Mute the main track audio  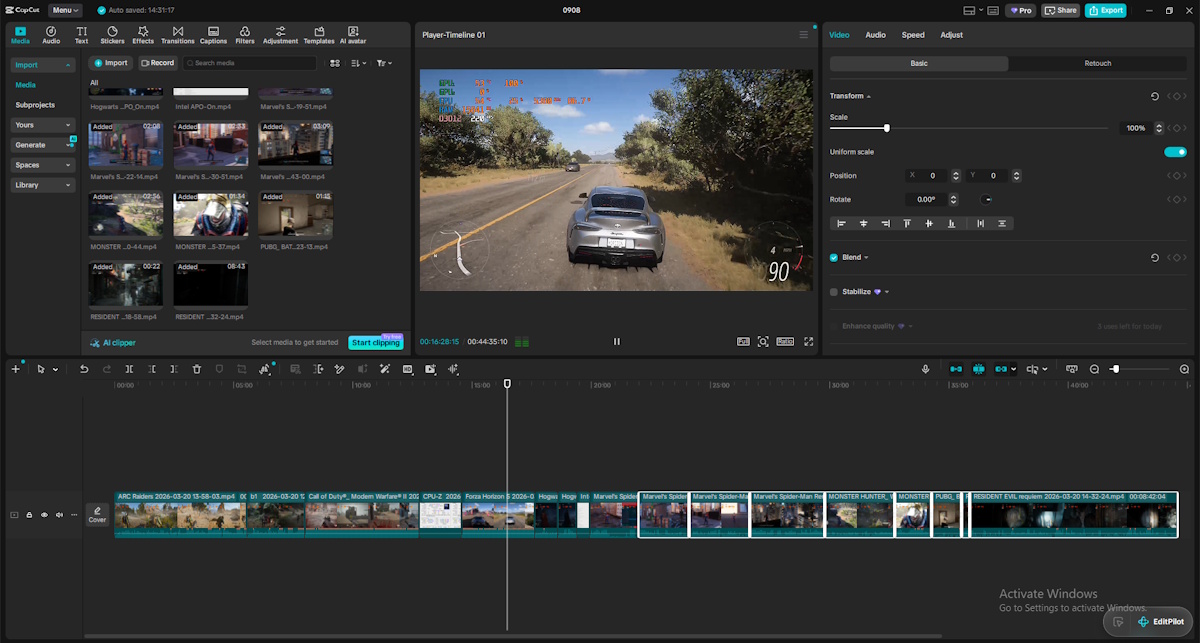(59, 515)
